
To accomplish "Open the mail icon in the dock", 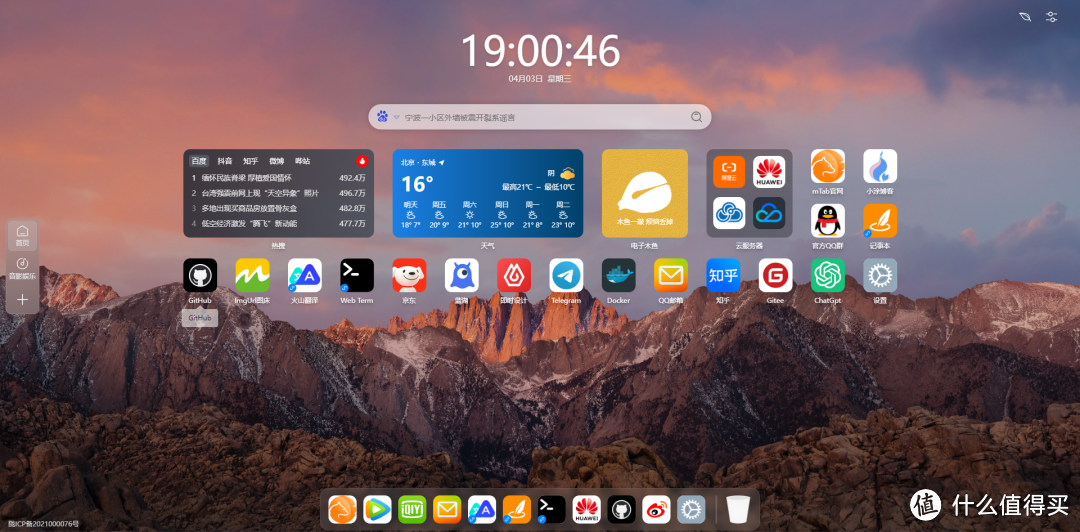I will (x=447, y=510).
